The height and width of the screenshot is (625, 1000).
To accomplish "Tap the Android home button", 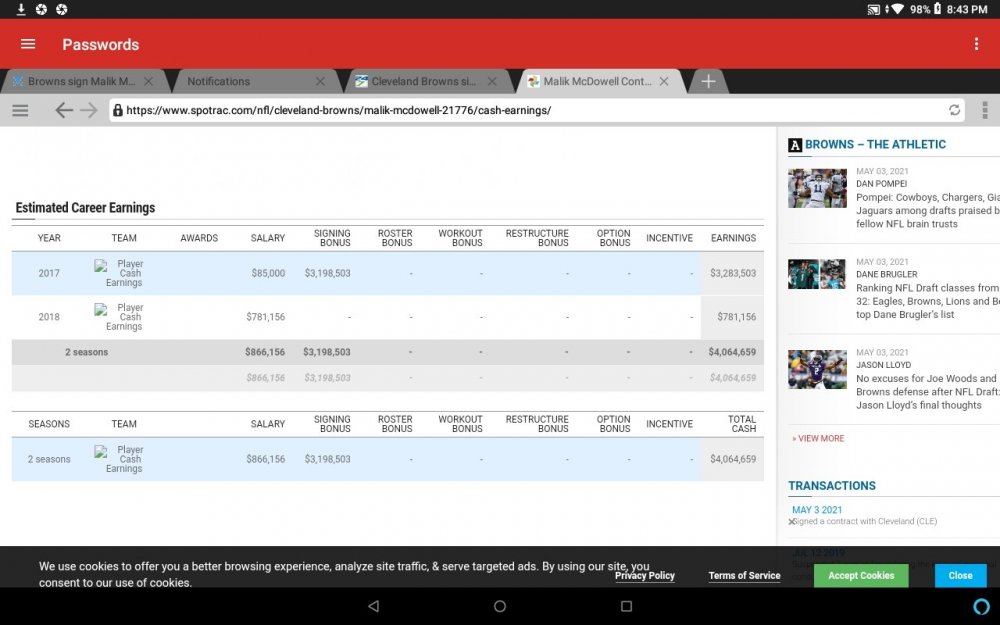I will 500,606.
